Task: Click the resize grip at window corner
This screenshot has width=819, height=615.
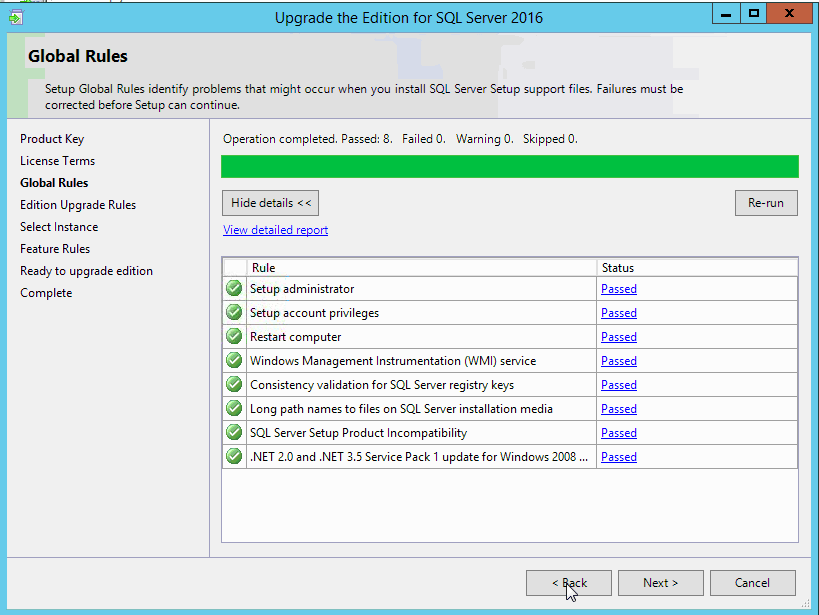Action: (806, 604)
